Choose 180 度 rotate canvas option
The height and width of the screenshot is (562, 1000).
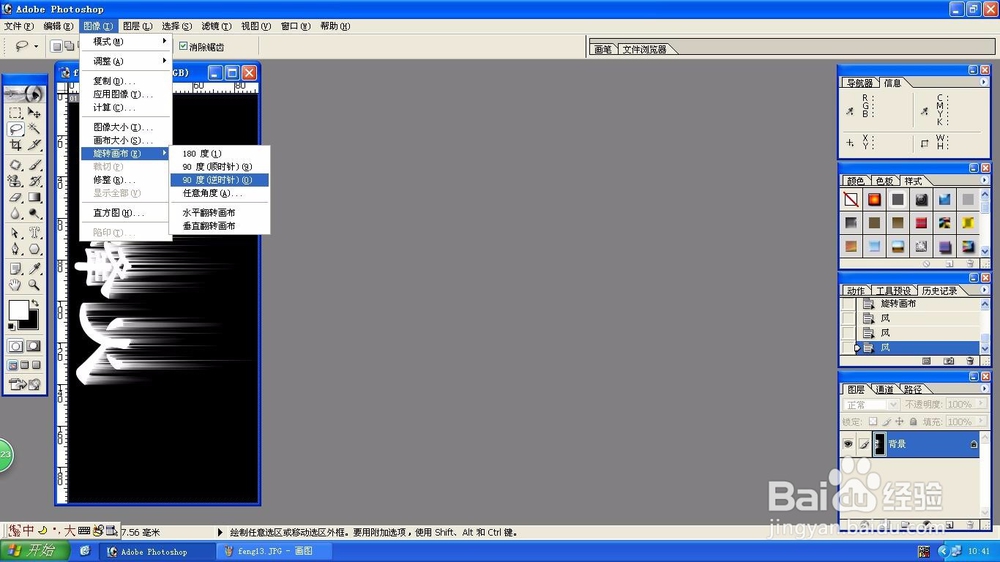(219, 154)
